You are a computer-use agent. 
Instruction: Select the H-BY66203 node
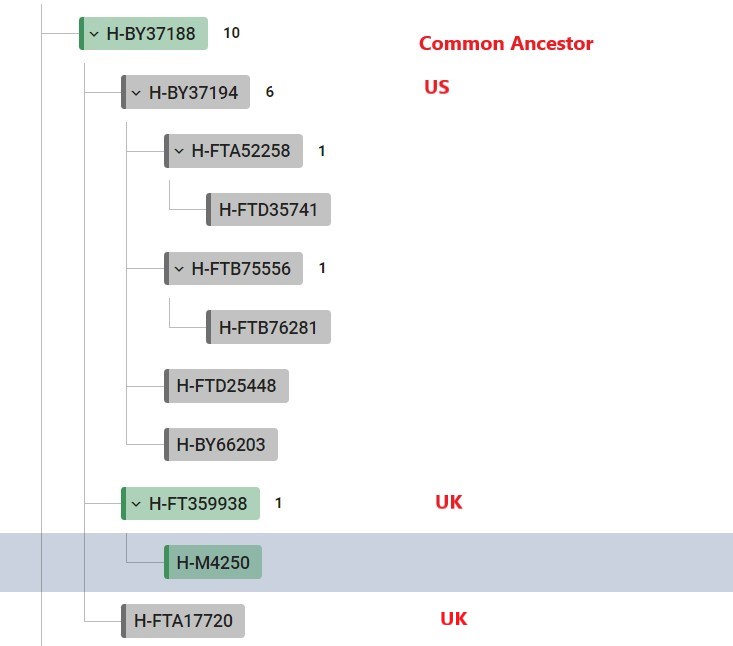(x=221, y=445)
